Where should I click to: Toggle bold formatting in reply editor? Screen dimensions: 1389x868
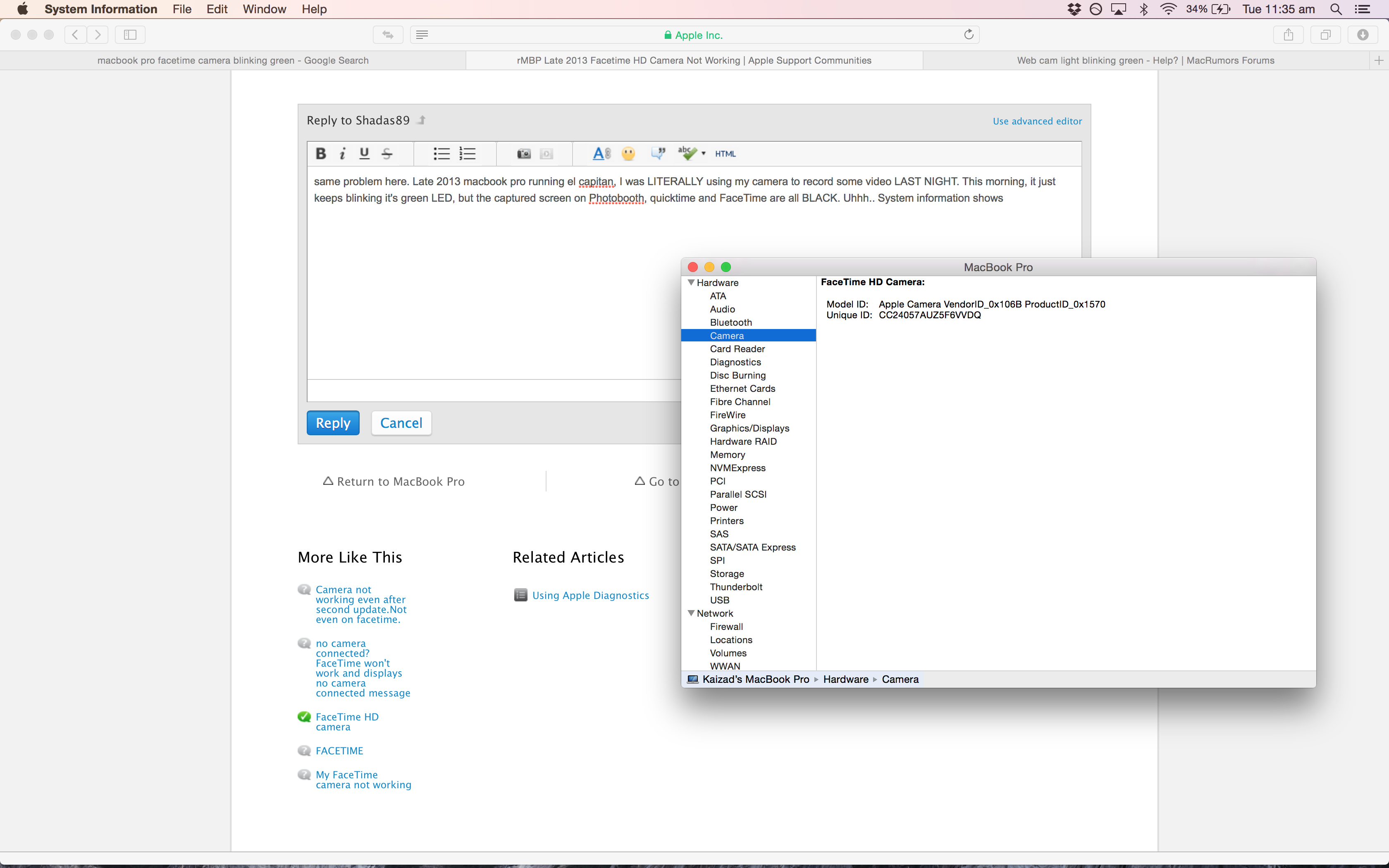click(x=321, y=153)
